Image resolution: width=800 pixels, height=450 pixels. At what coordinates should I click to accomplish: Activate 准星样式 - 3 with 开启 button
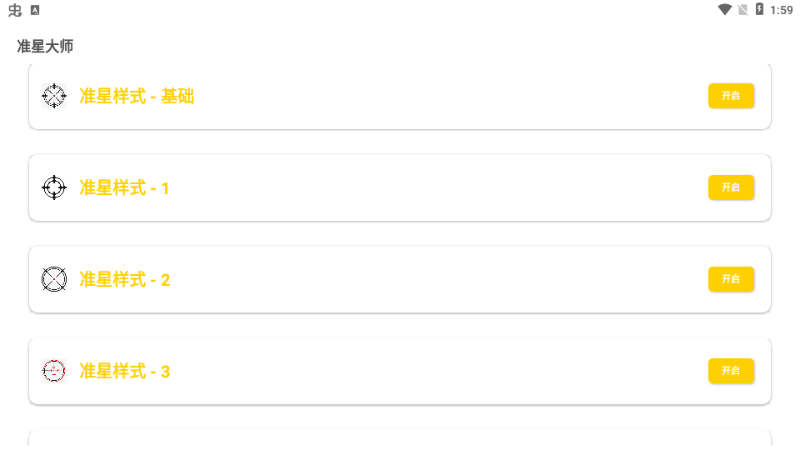pyautogui.click(x=731, y=371)
